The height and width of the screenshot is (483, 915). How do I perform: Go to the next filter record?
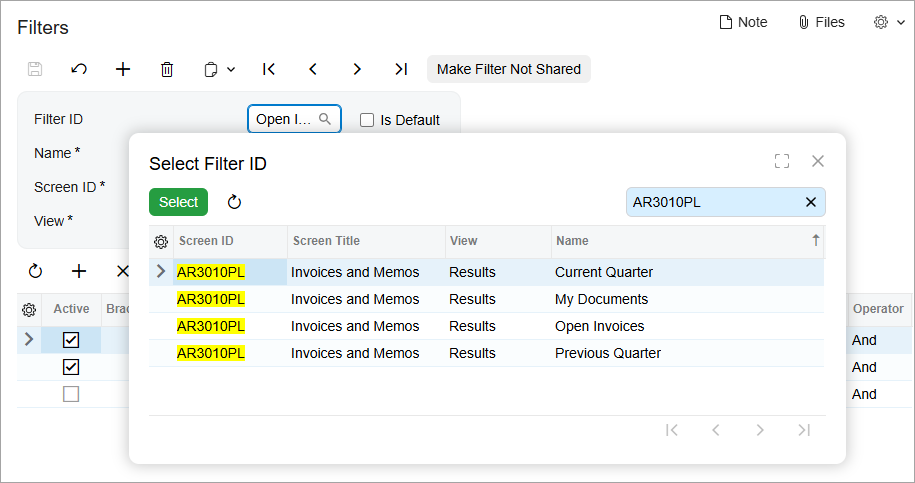pyautogui.click(x=357, y=69)
